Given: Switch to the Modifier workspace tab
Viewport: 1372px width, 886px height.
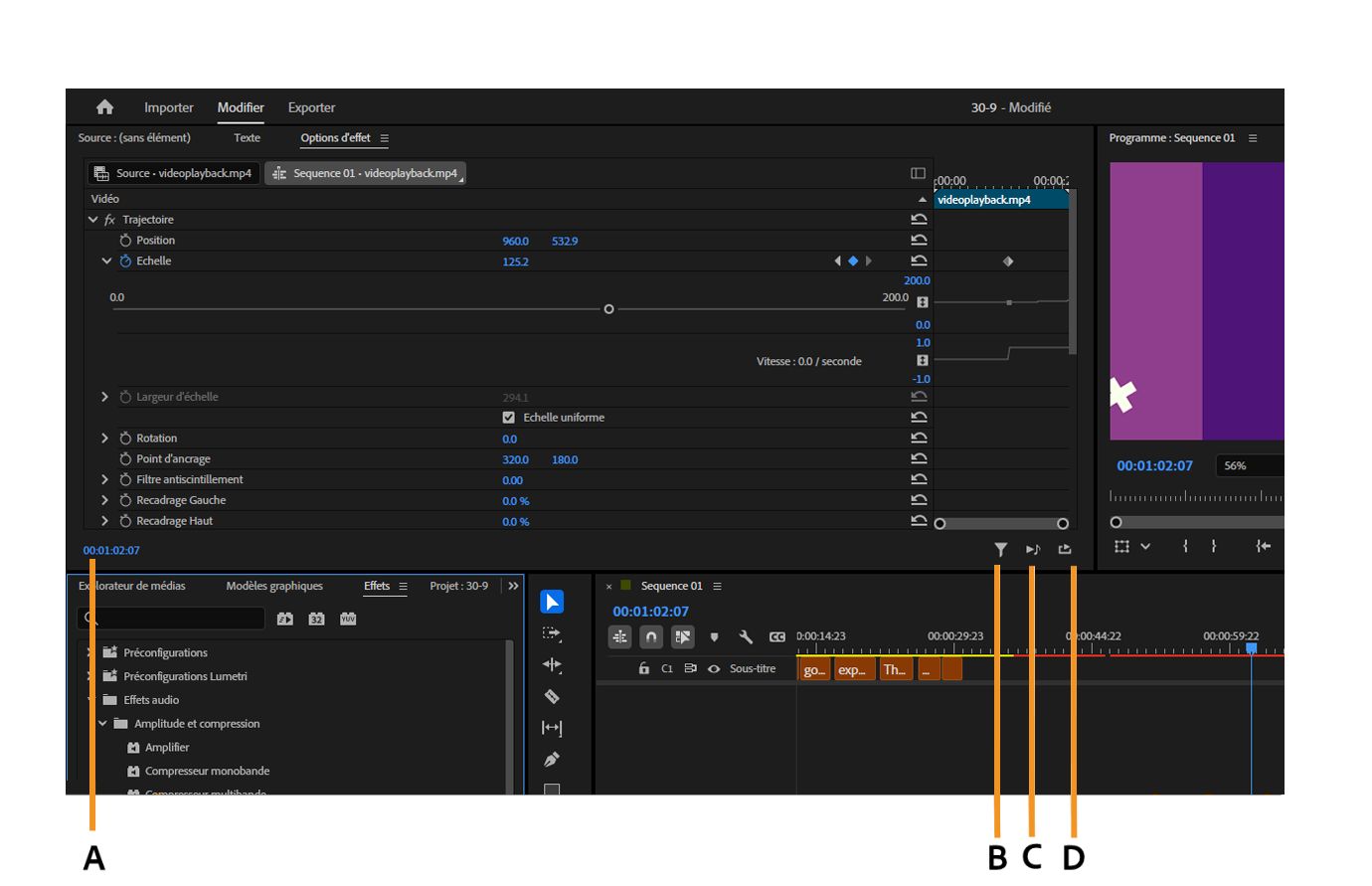Looking at the screenshot, I should 241,107.
